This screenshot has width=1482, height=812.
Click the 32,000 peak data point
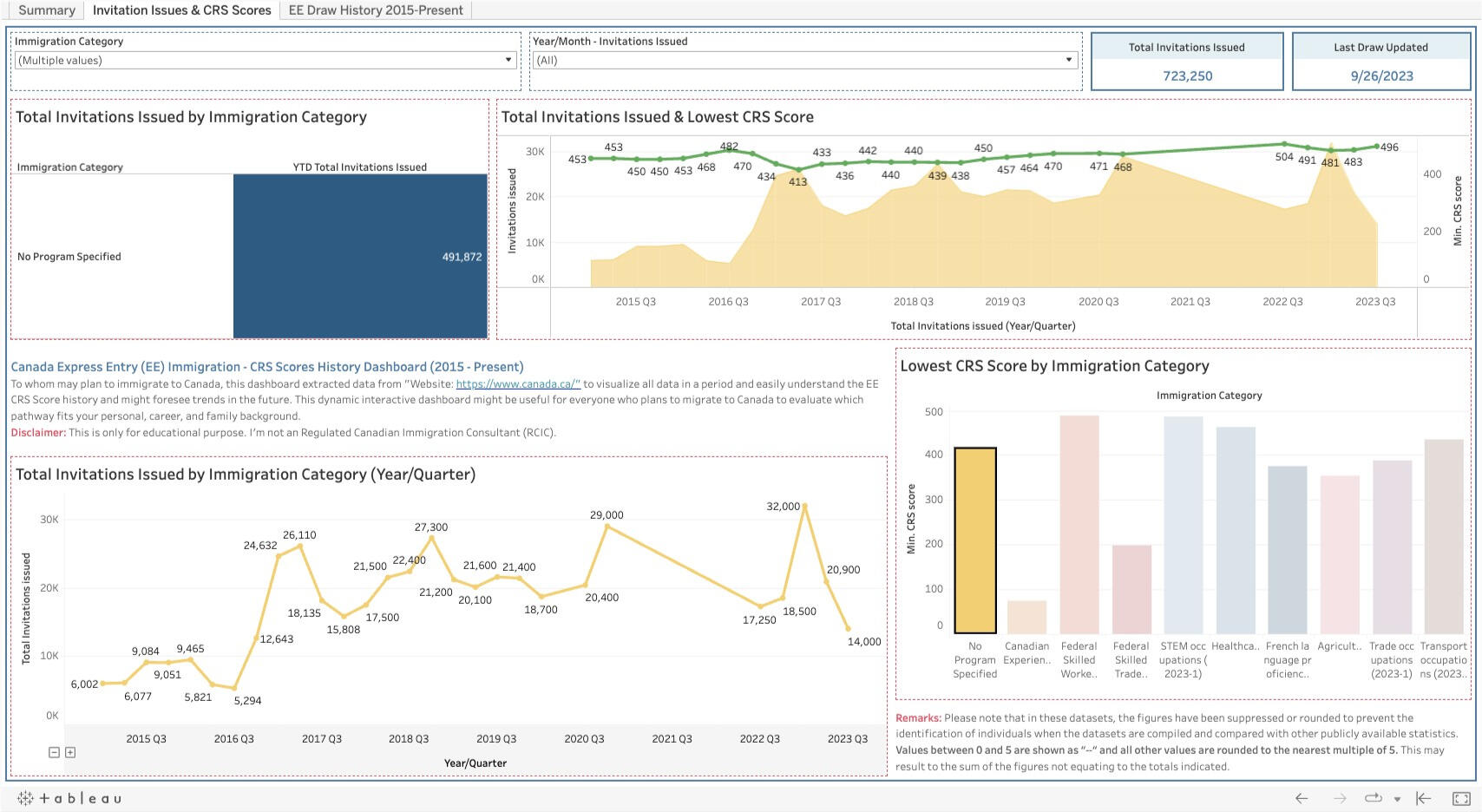[805, 506]
